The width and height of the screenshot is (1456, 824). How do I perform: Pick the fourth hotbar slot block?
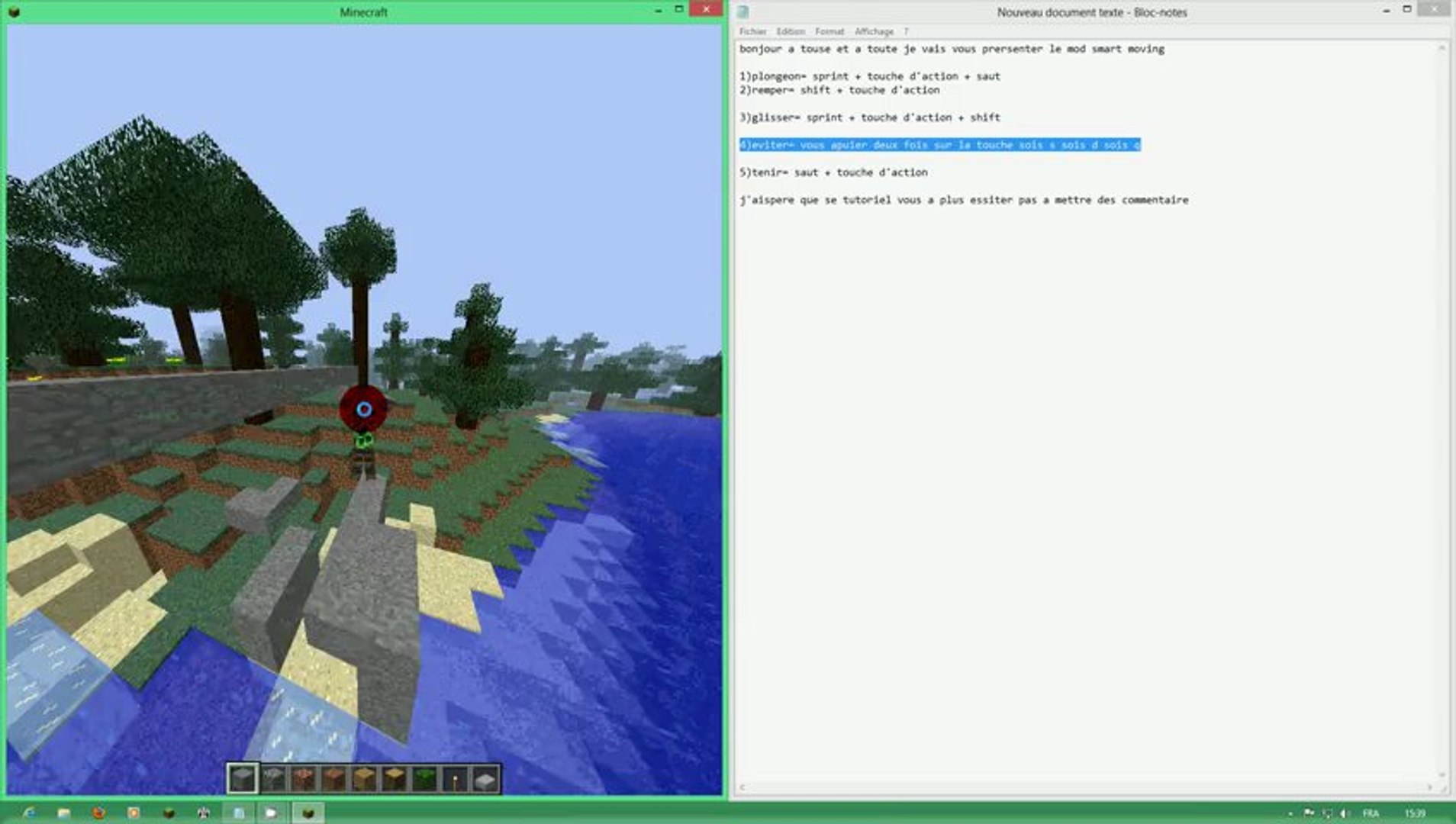pos(333,778)
